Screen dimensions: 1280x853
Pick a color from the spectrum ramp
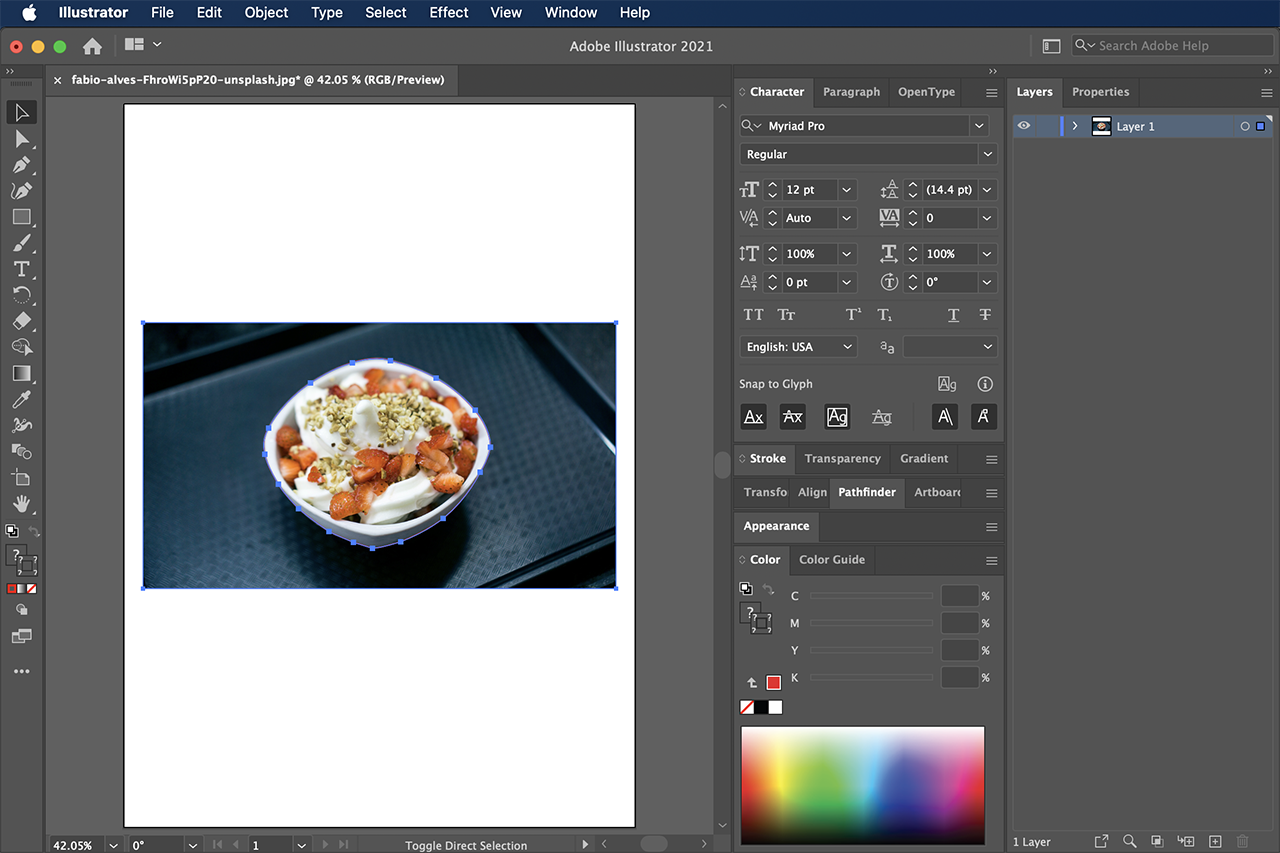click(x=862, y=786)
